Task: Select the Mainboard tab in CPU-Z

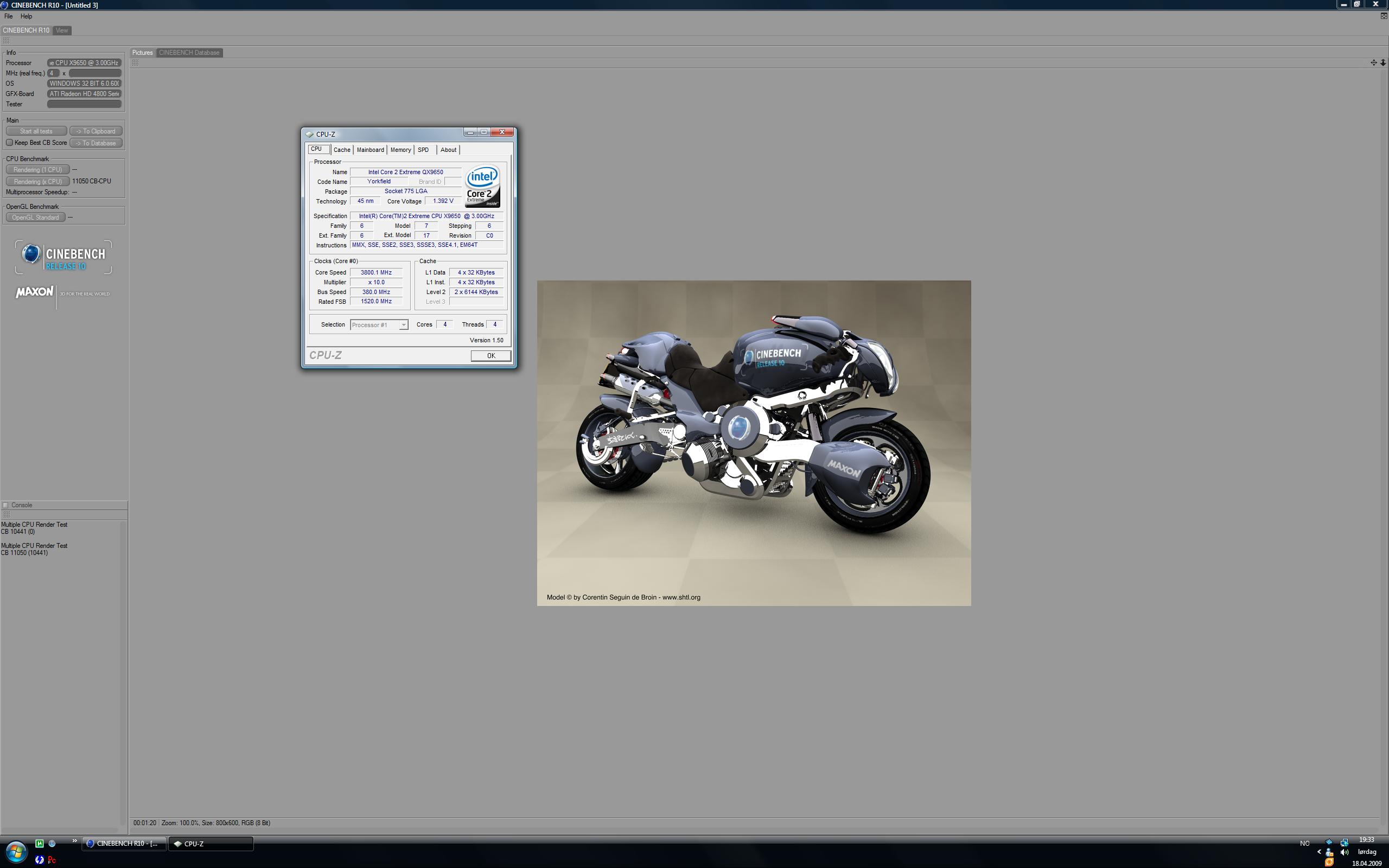Action: [370, 150]
